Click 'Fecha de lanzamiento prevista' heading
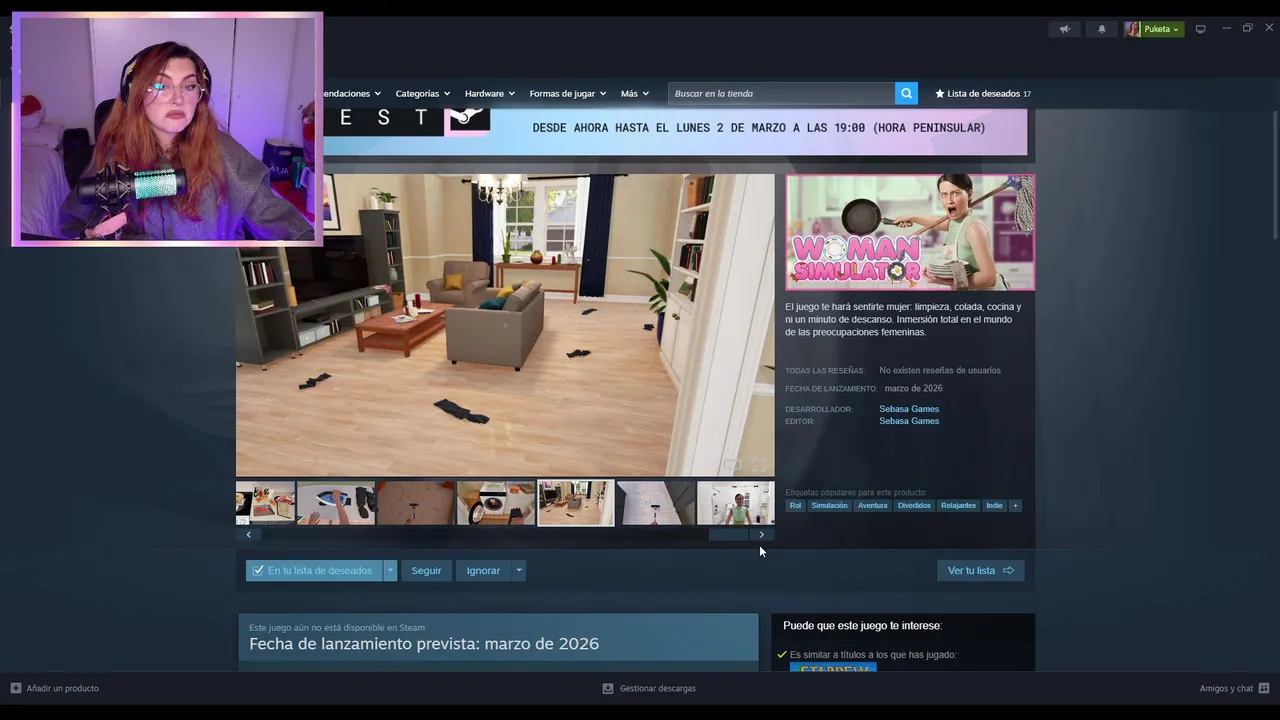1280x720 pixels. coord(424,644)
